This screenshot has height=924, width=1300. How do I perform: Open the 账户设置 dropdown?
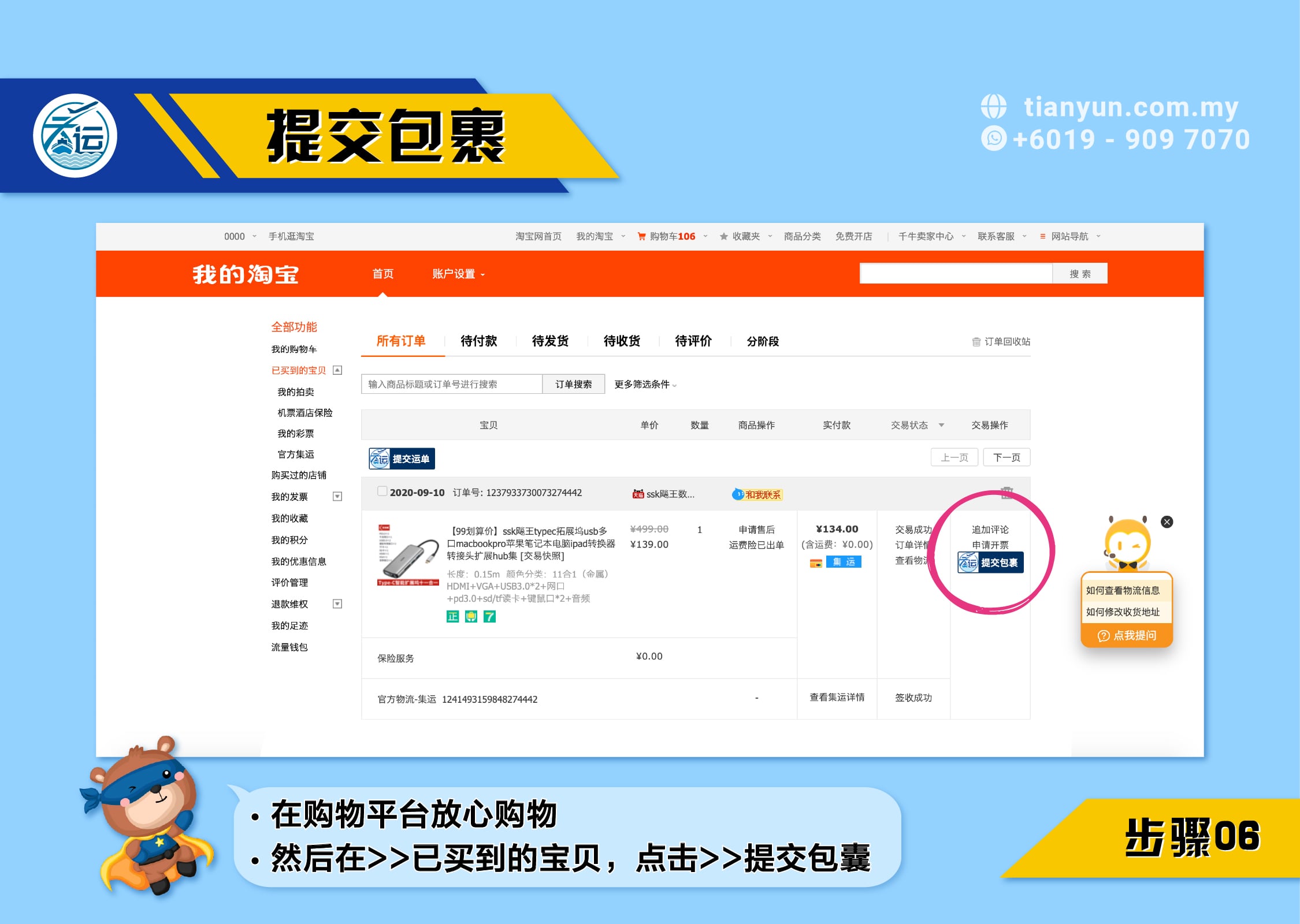(x=458, y=274)
